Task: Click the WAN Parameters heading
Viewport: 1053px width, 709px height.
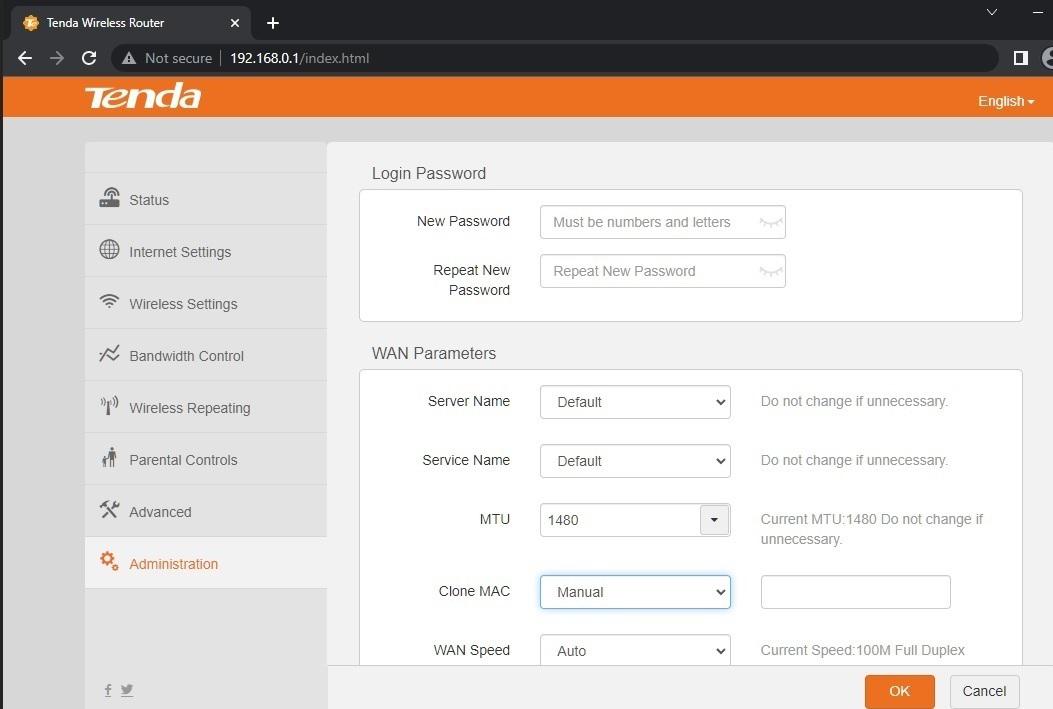Action: 434,353
